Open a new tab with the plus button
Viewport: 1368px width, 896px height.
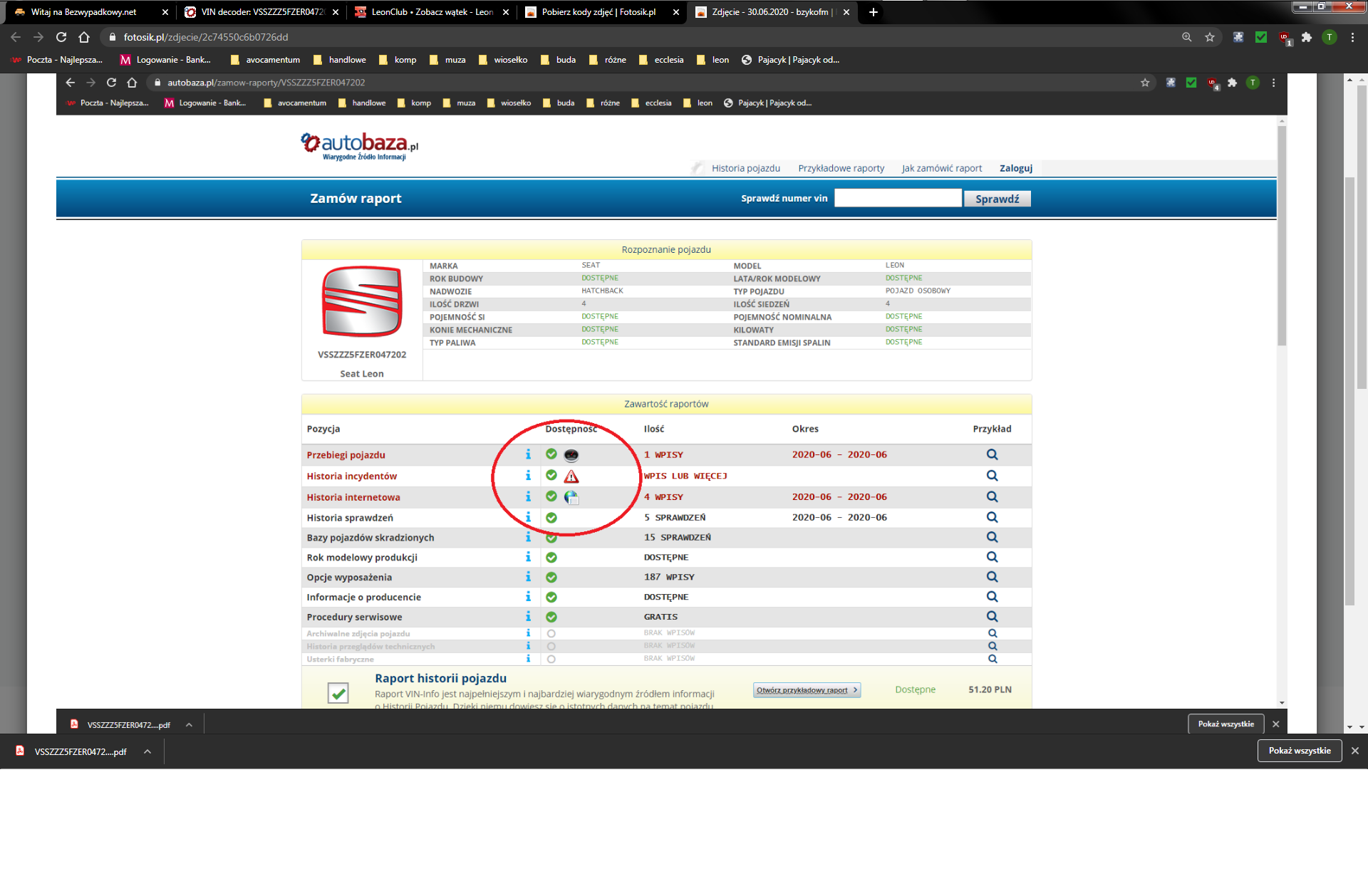tap(873, 12)
